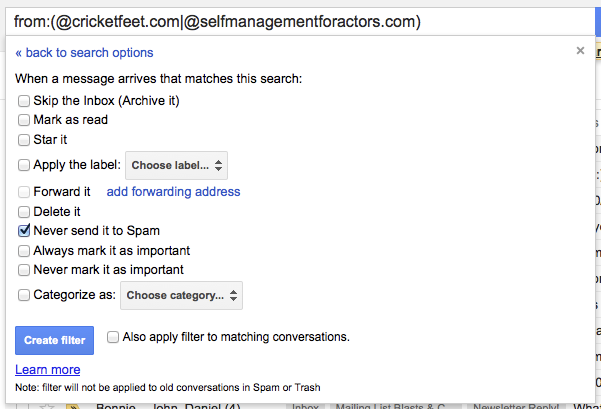
Task: Expand the Choose category dropdown
Action: 181,296
